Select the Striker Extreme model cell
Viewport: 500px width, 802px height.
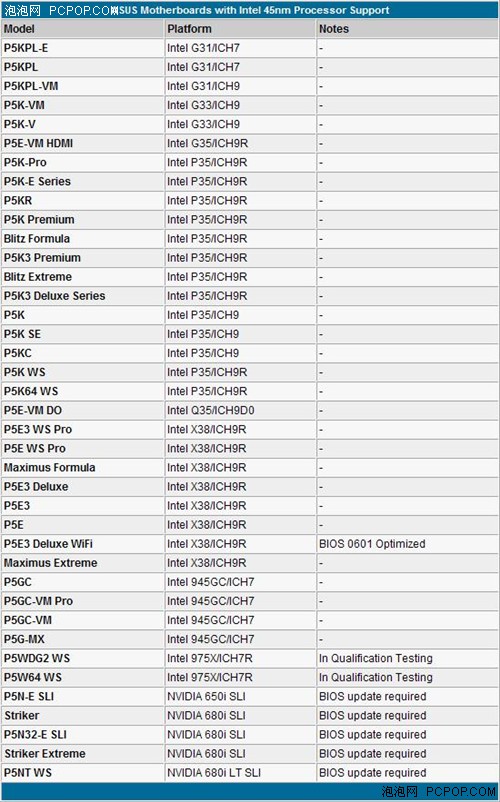[83, 753]
